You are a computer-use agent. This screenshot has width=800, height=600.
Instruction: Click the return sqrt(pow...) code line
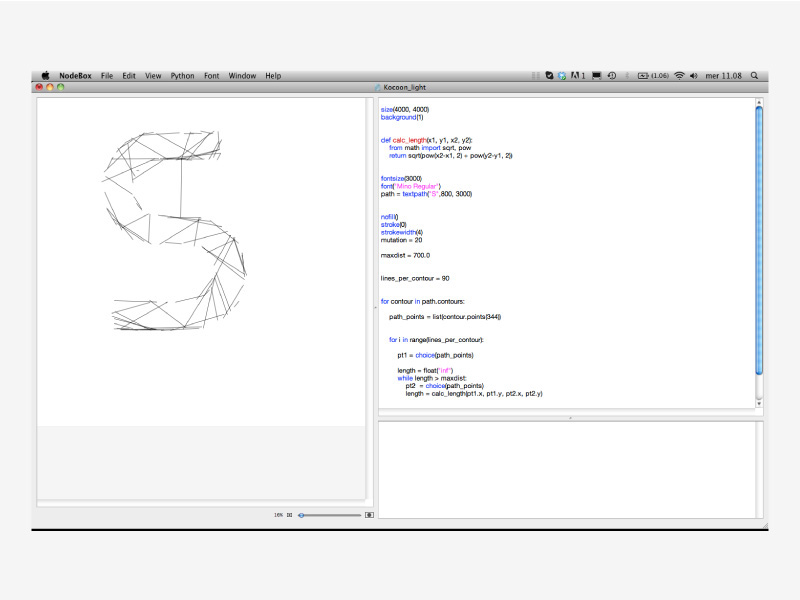coord(451,156)
